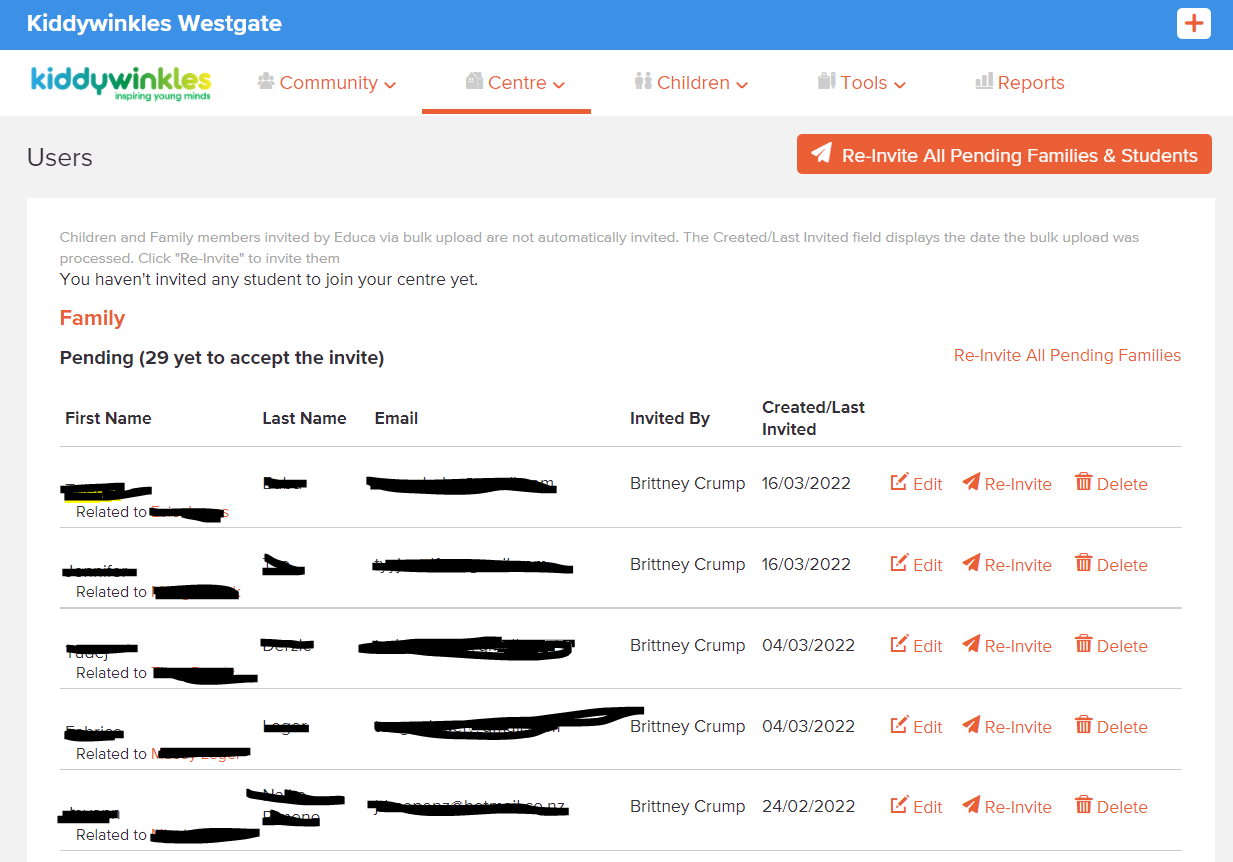Image resolution: width=1233 pixels, height=862 pixels.
Task: Open the Community menu
Action: [327, 83]
